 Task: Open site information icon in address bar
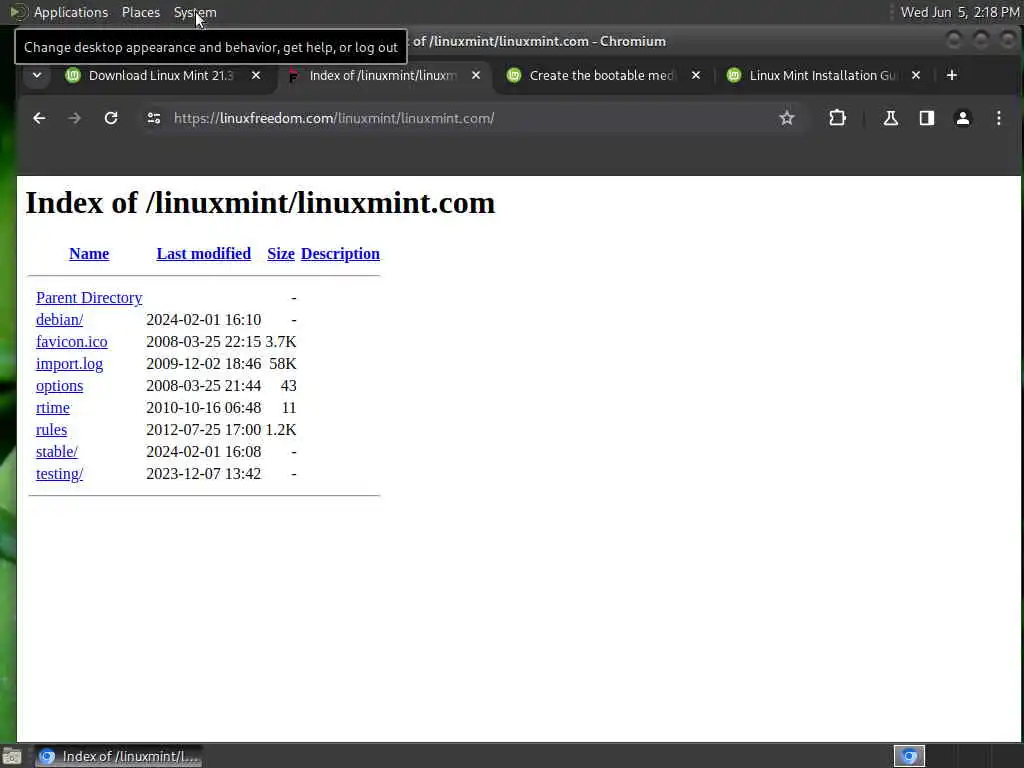click(x=154, y=118)
